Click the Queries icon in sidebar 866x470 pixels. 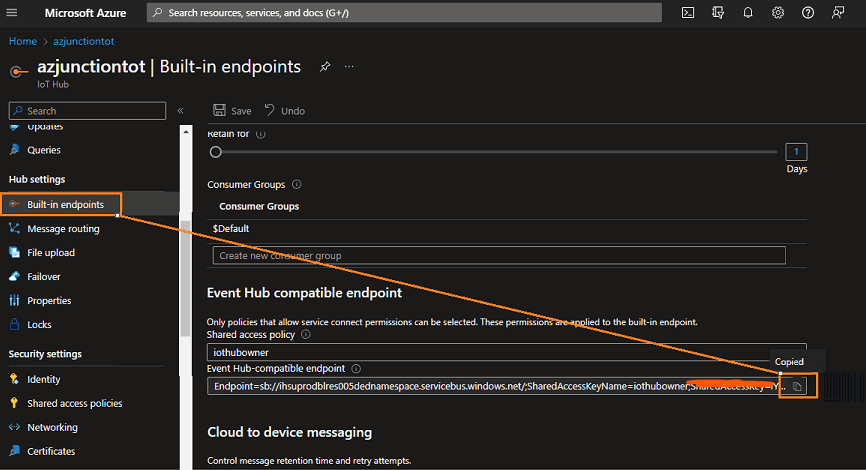pyautogui.click(x=15, y=150)
